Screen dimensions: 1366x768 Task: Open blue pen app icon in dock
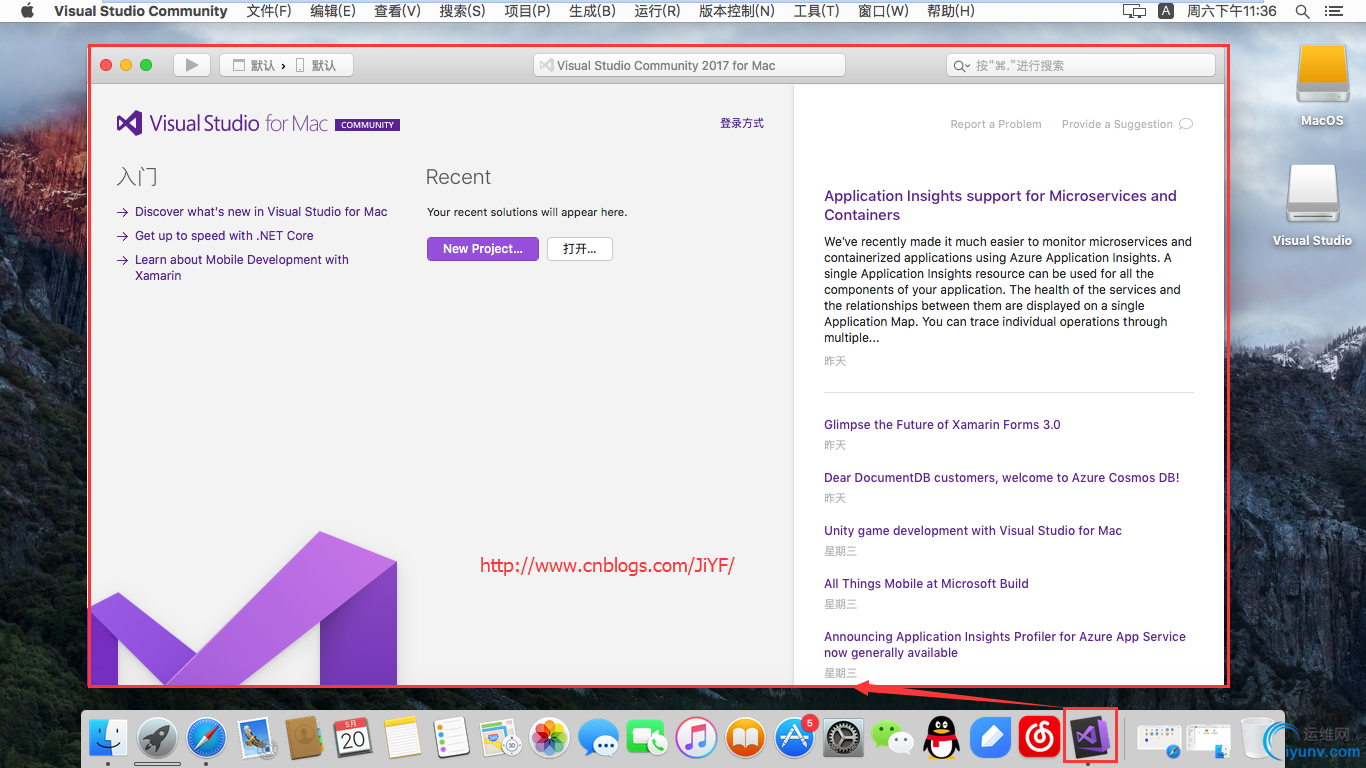click(990, 738)
